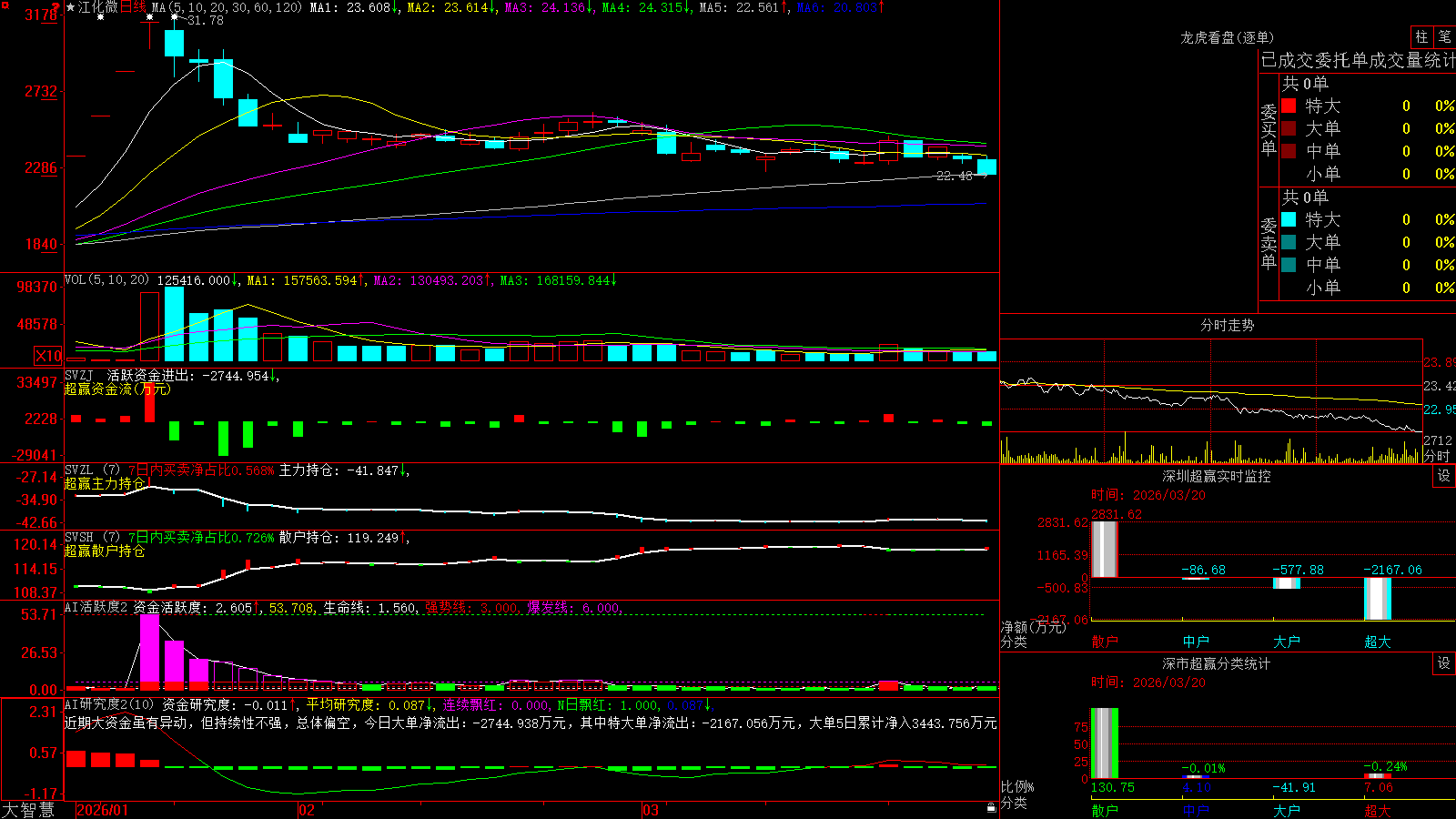Image resolution: width=1456 pixels, height=819 pixels.
Task: Click the first info marker star on the K-line chart
Action: (100, 16)
